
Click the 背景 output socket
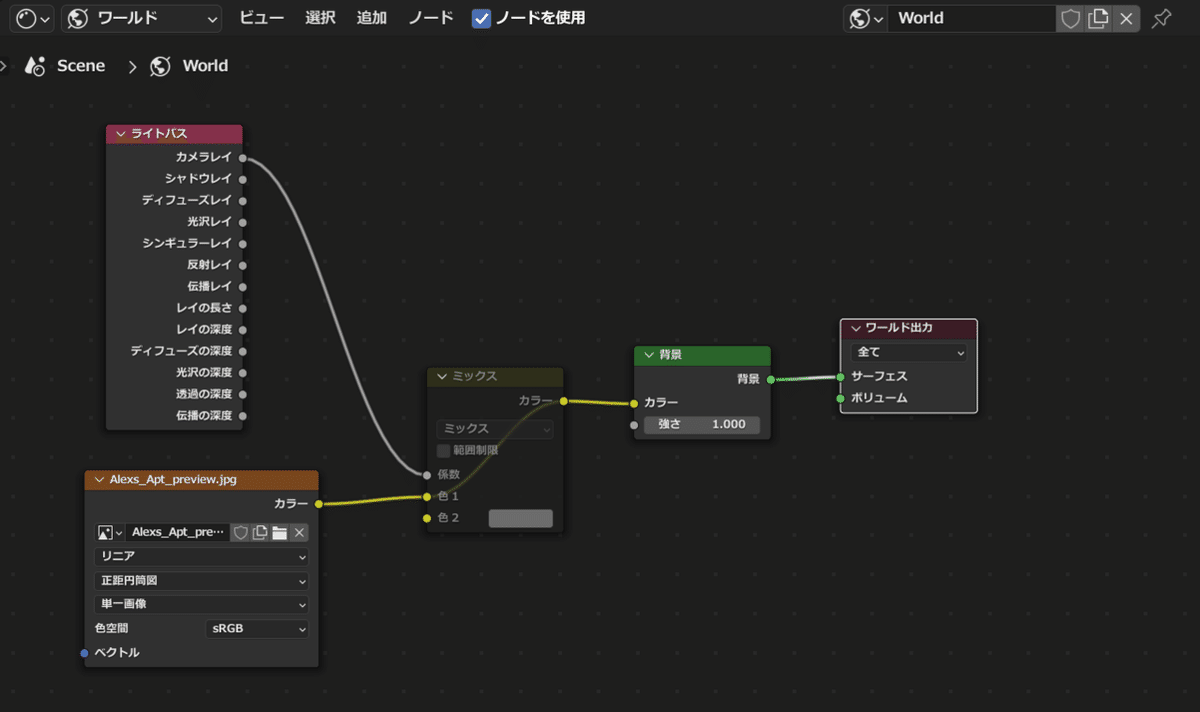[770, 379]
